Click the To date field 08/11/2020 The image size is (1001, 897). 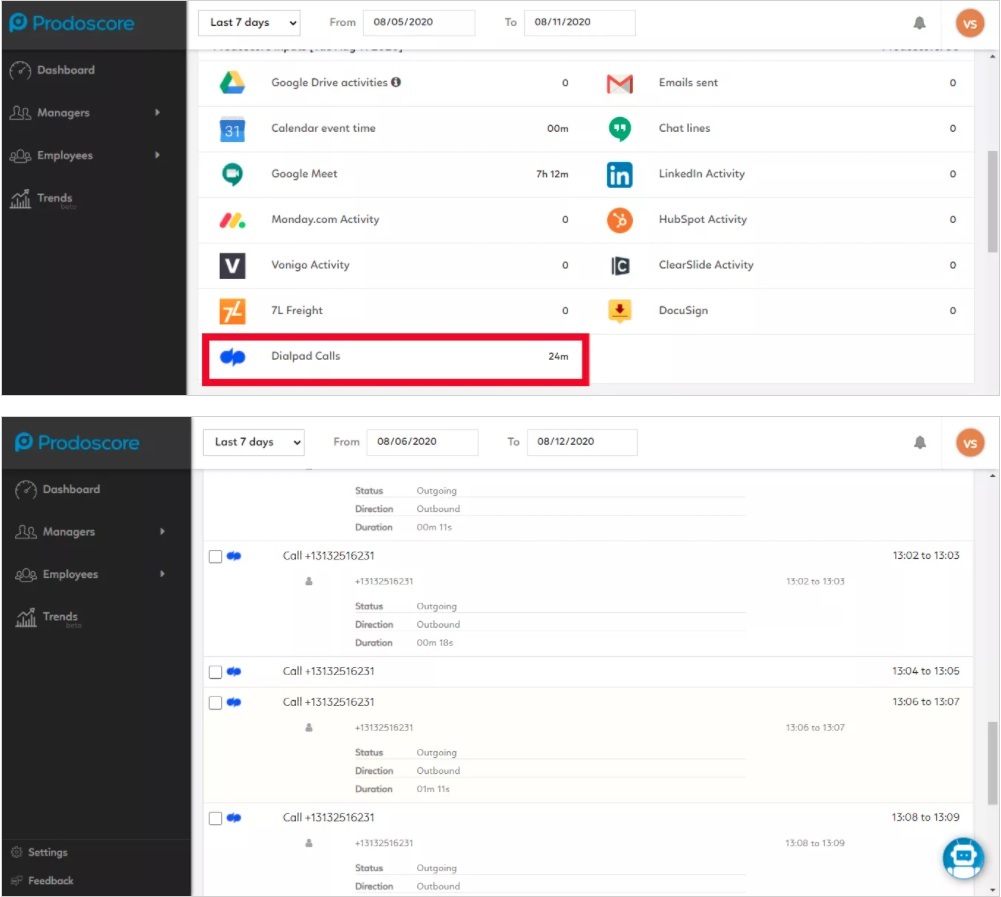579,22
